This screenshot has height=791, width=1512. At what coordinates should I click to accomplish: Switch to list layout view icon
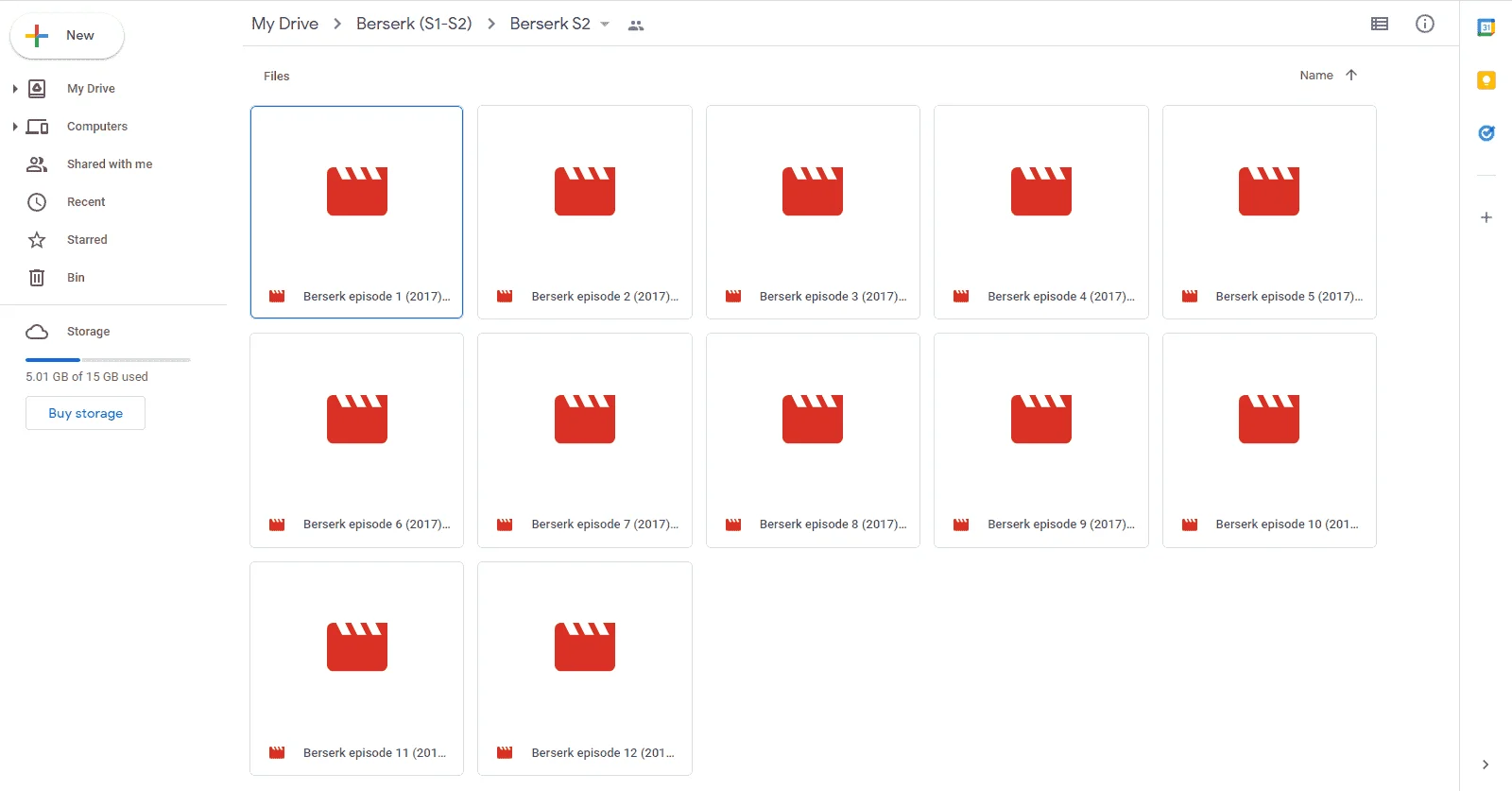click(x=1380, y=24)
